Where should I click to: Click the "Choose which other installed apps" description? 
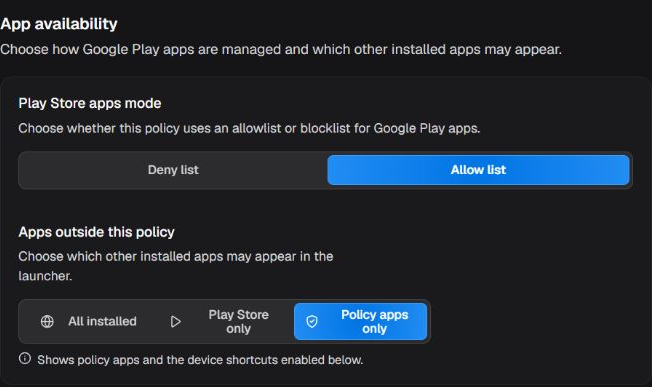[x=175, y=266]
